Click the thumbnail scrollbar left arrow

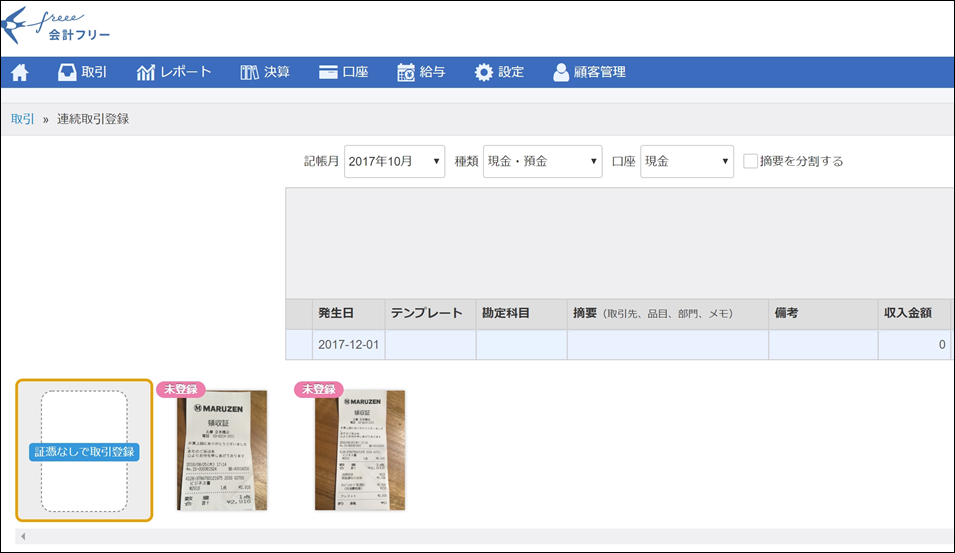(23, 537)
